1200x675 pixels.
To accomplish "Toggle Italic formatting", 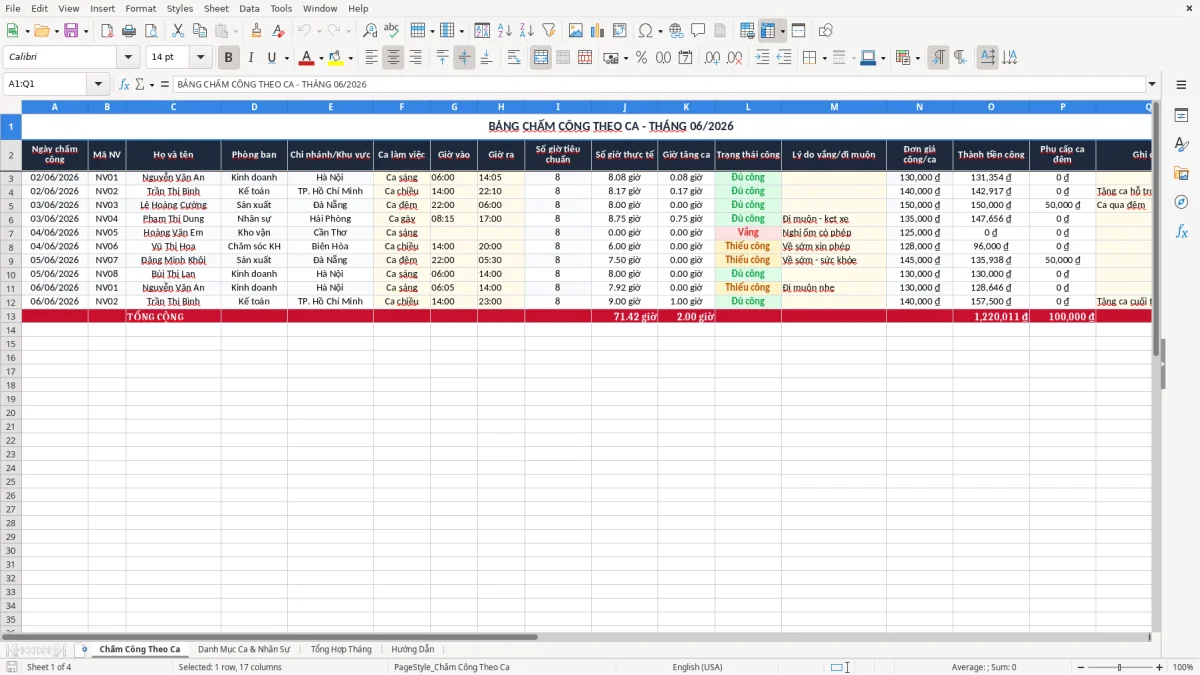I will click(x=250, y=58).
